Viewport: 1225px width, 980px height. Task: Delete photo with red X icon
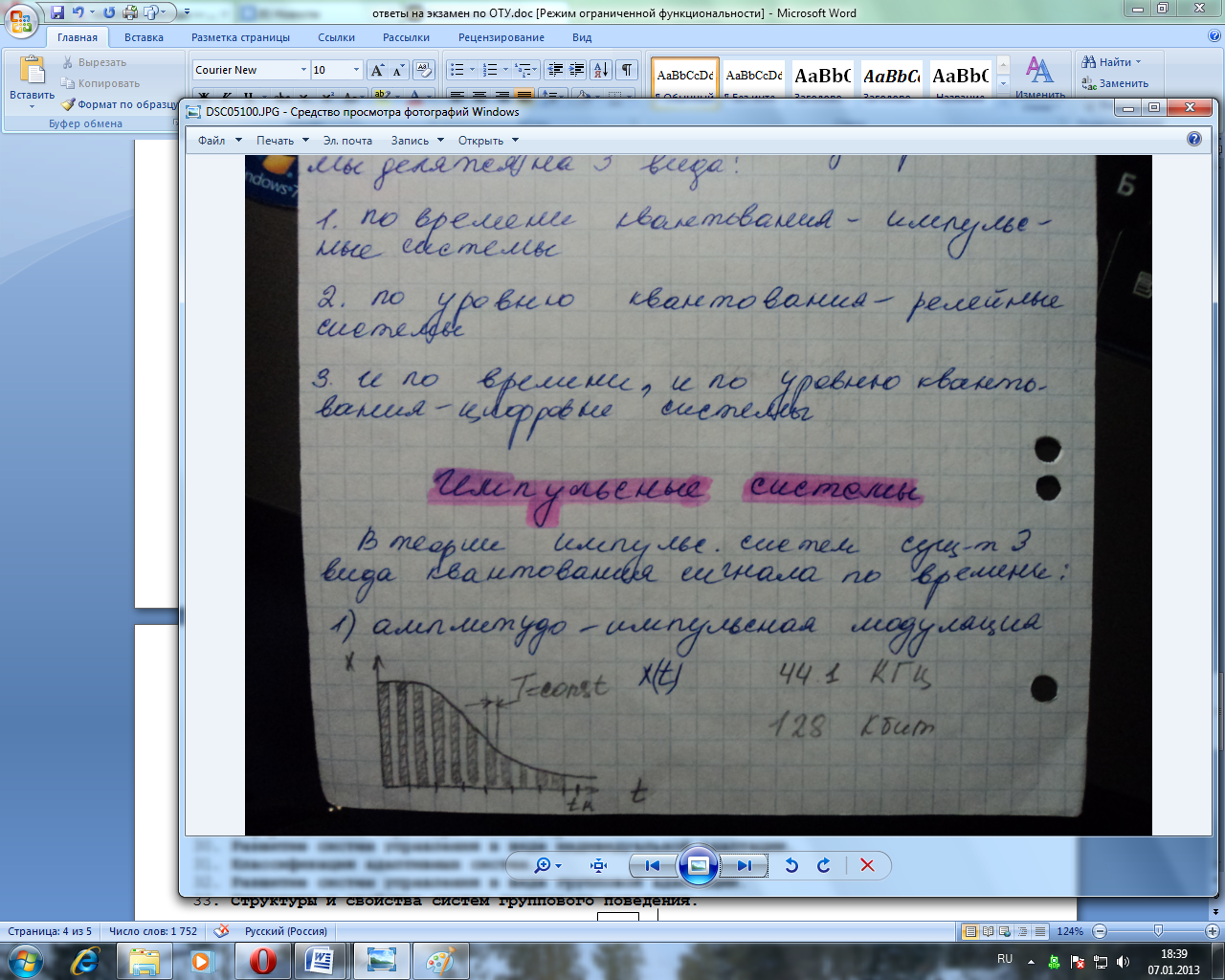[867, 865]
